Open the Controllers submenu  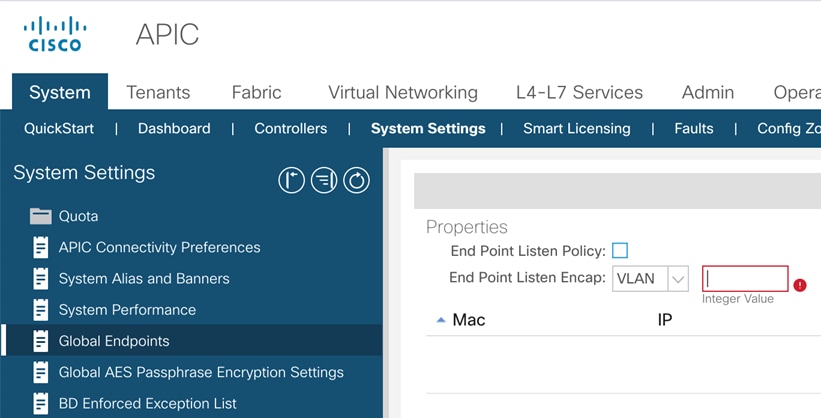(291, 128)
